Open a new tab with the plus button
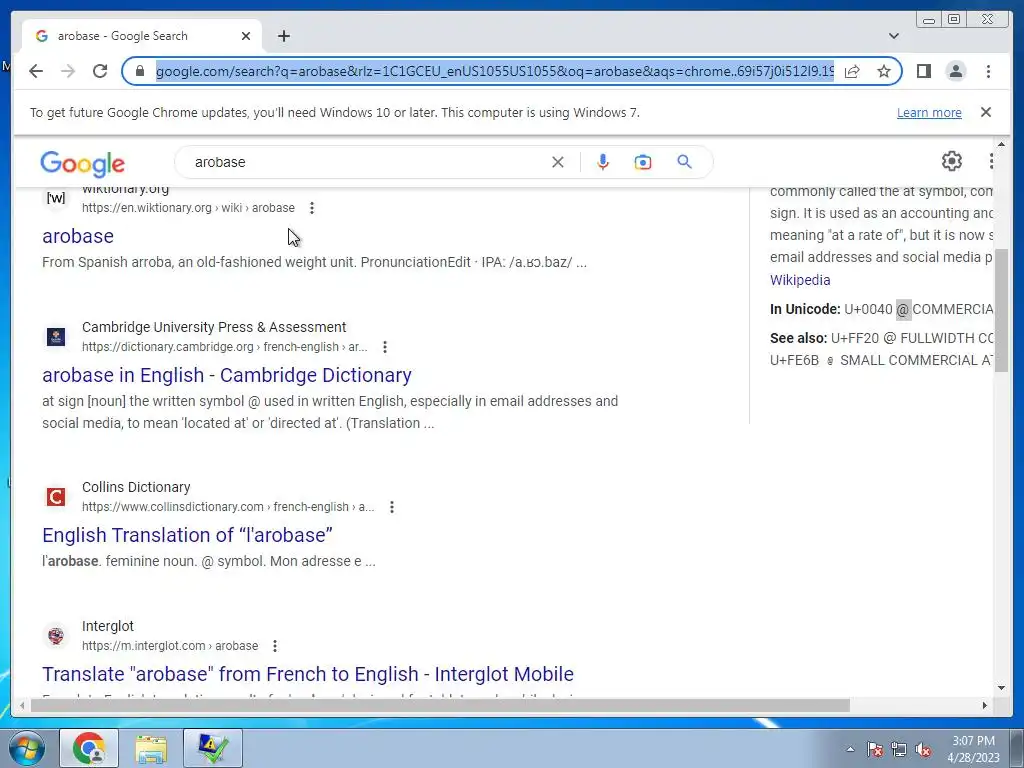 [283, 36]
